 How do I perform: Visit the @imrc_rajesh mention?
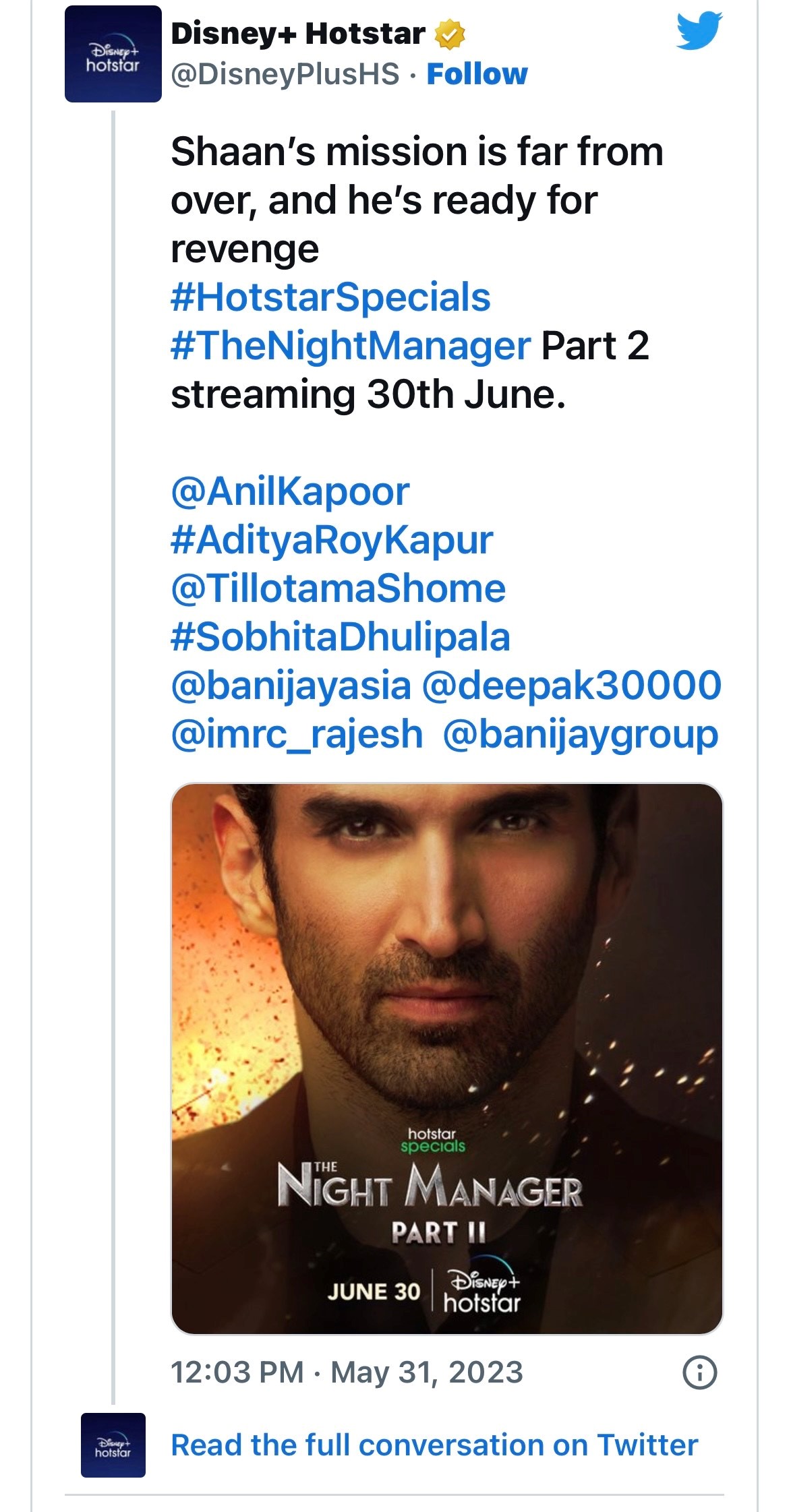point(297,734)
